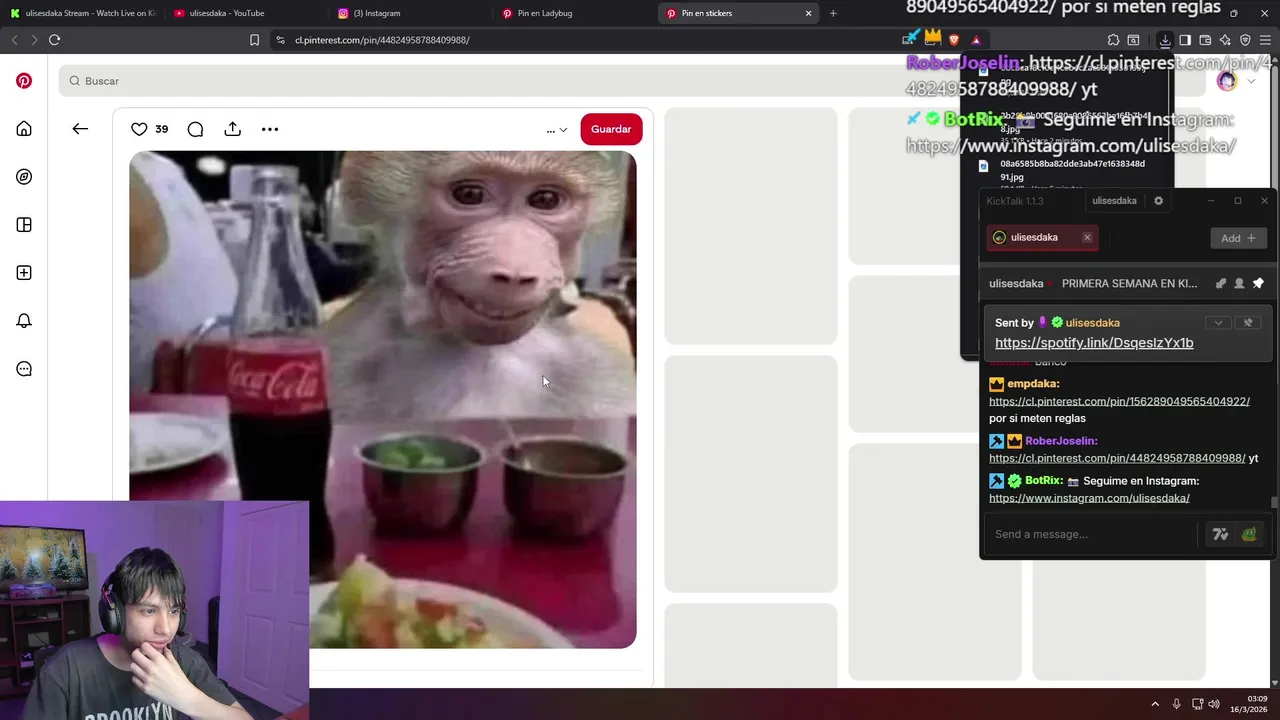Click the Add chatroom button in KickTalk

point(1238,238)
